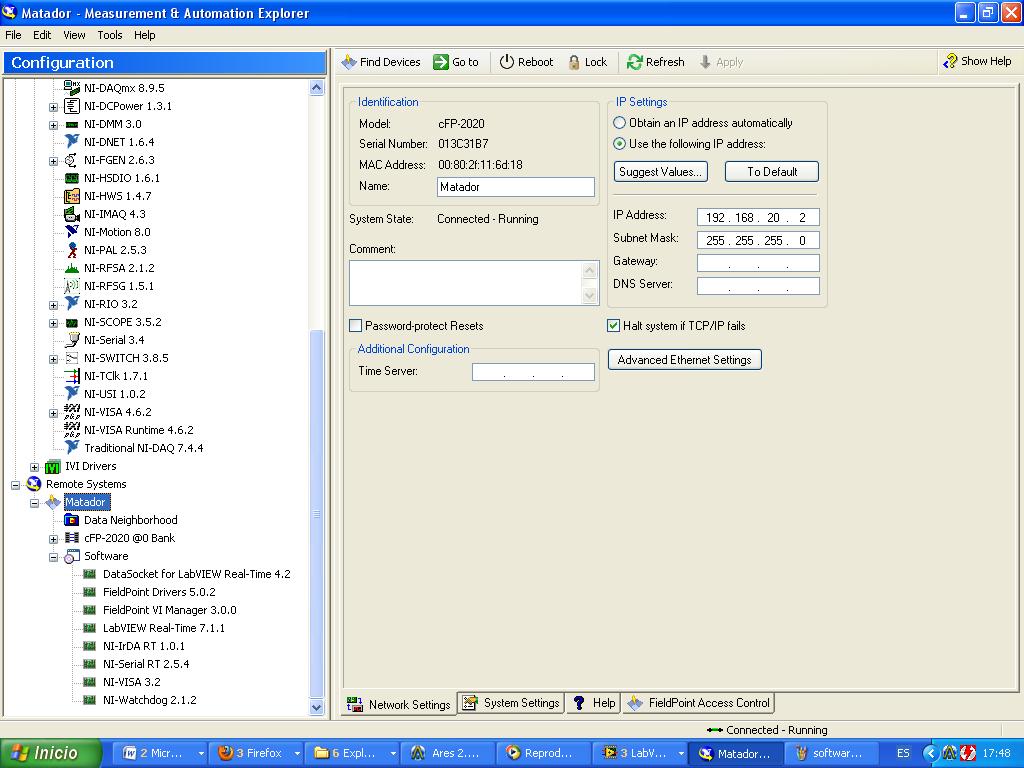Click the Name field containing Matador
1024x768 pixels.
pyautogui.click(x=515, y=187)
